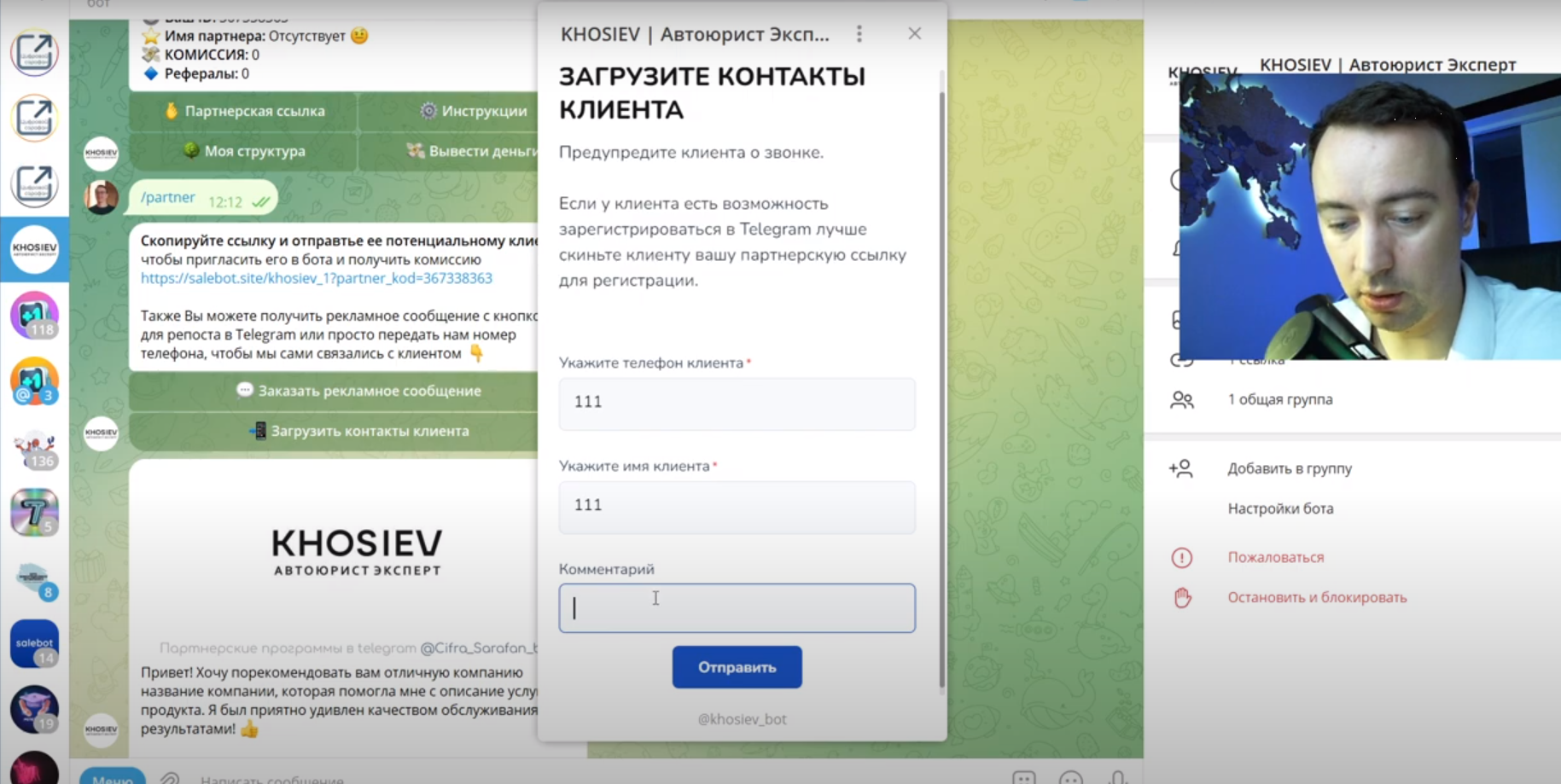Click the add-person icon beside Добавить в группу

pyautogui.click(x=1181, y=468)
